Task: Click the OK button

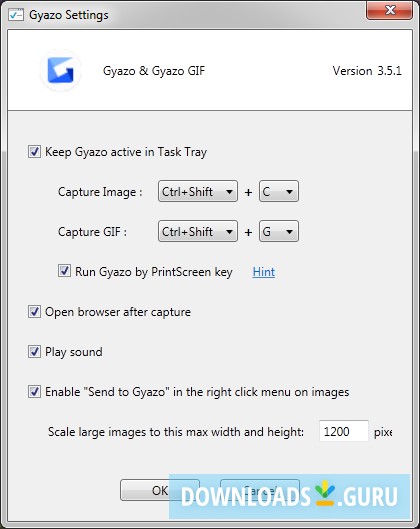Action: pos(160,490)
